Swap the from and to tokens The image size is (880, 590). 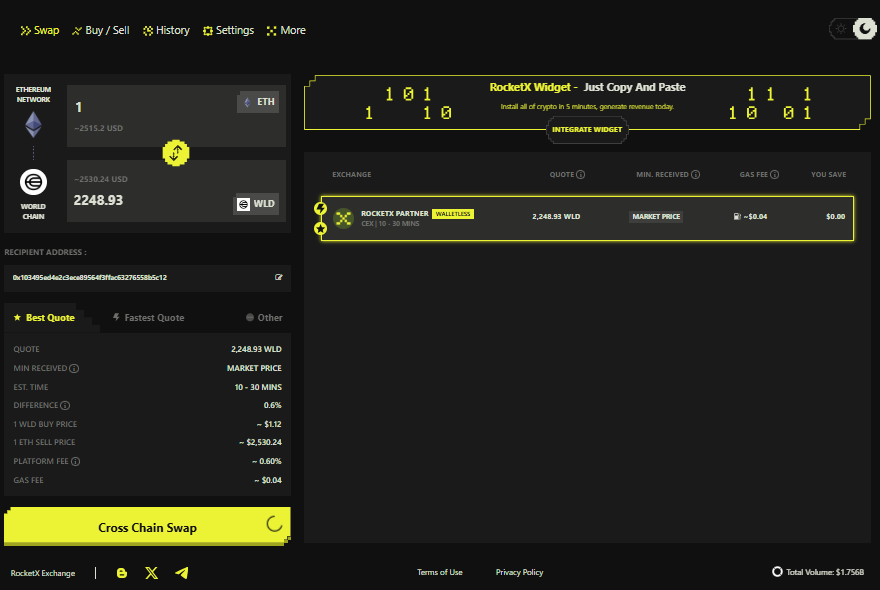coord(176,153)
